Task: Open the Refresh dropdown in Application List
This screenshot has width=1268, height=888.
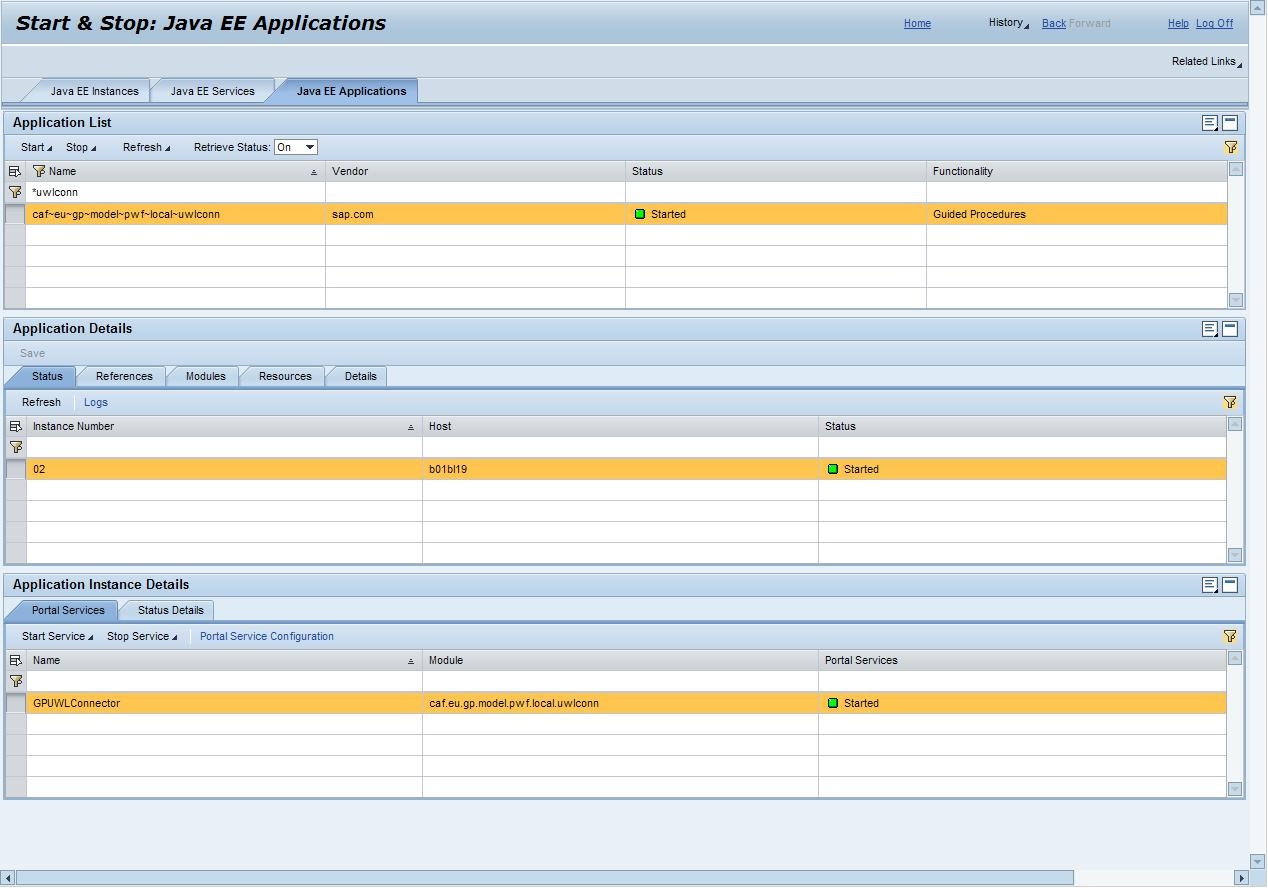Action: coord(146,147)
